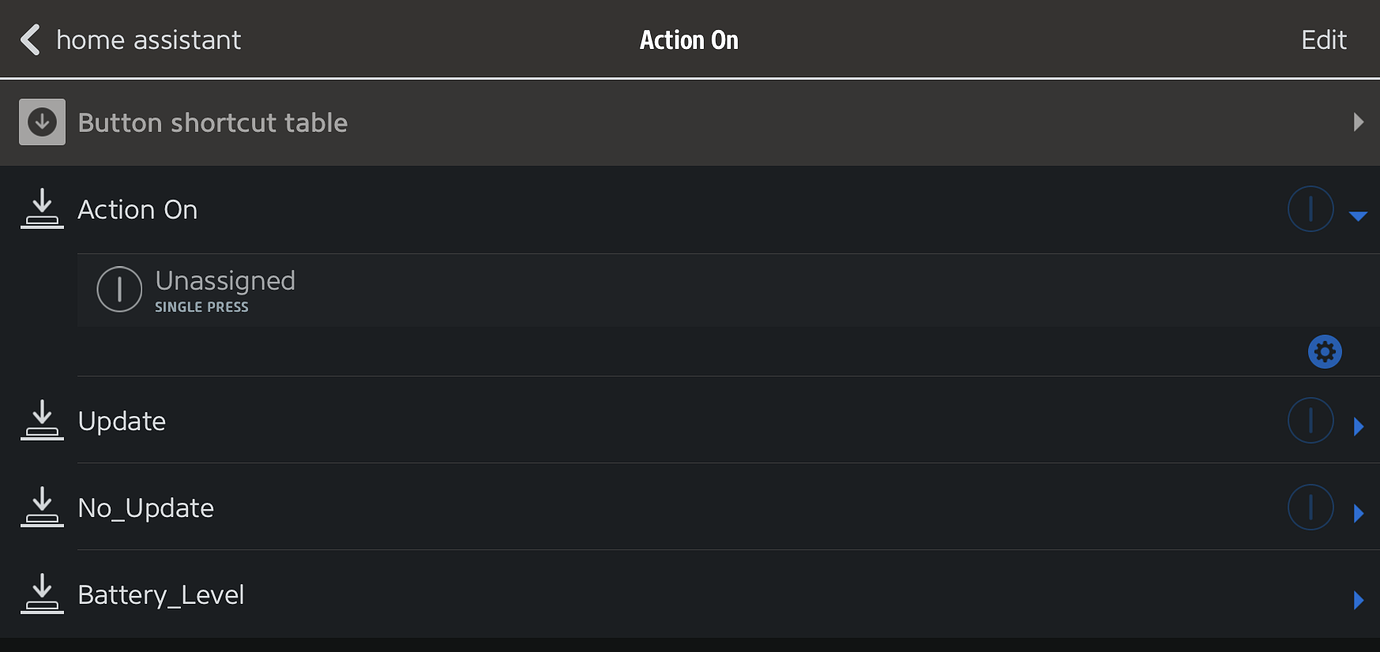Image resolution: width=1380 pixels, height=652 pixels.
Task: Collapse the Action On row arrow
Action: [x=1357, y=215]
